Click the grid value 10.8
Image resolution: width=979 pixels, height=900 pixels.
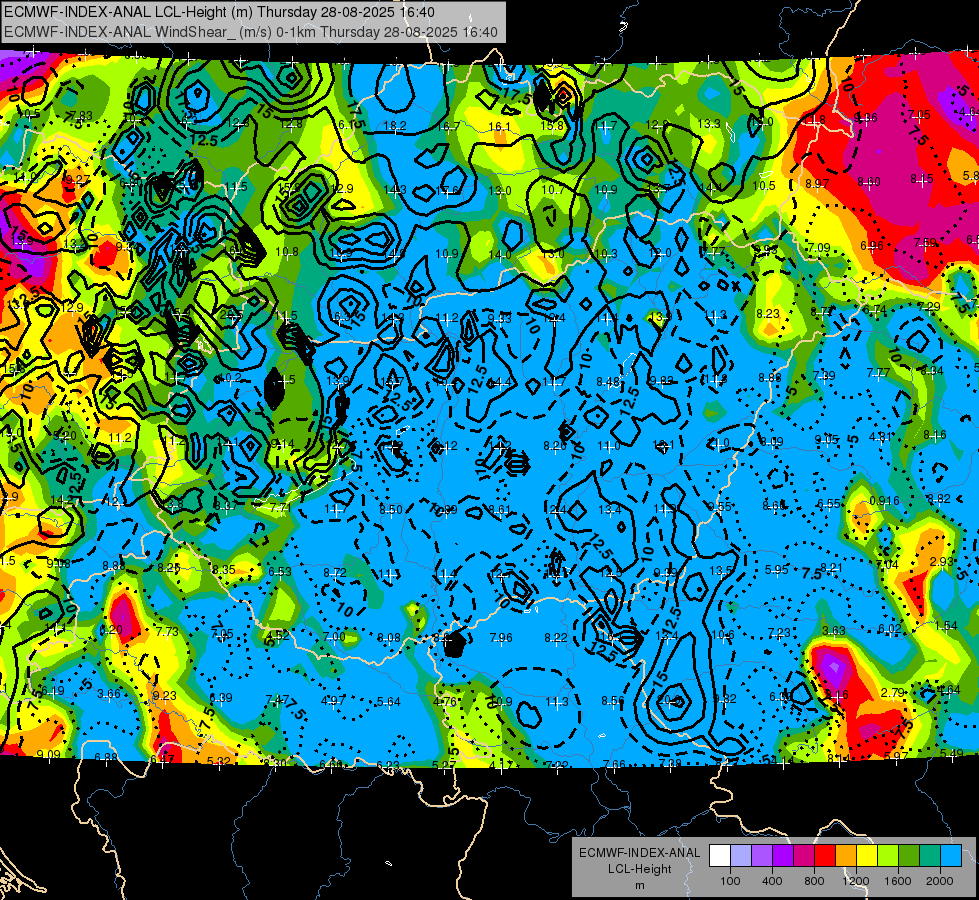[287, 252]
